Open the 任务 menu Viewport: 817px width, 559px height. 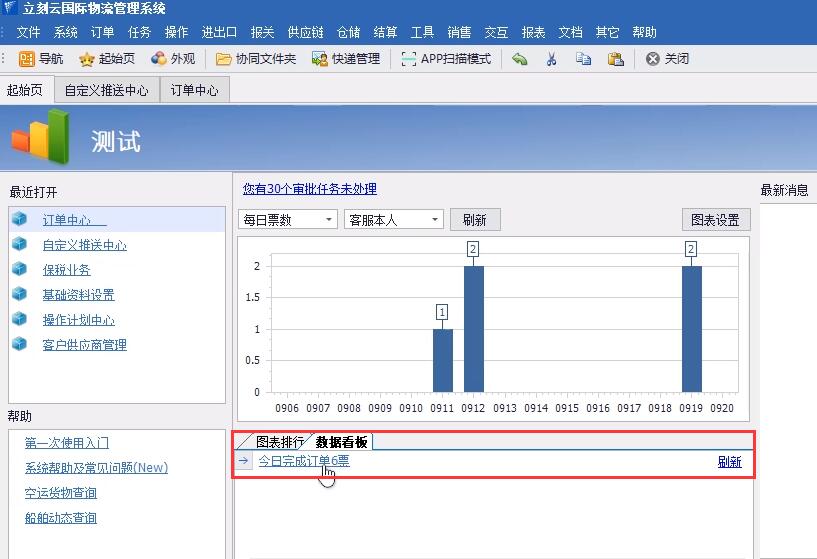(140, 32)
